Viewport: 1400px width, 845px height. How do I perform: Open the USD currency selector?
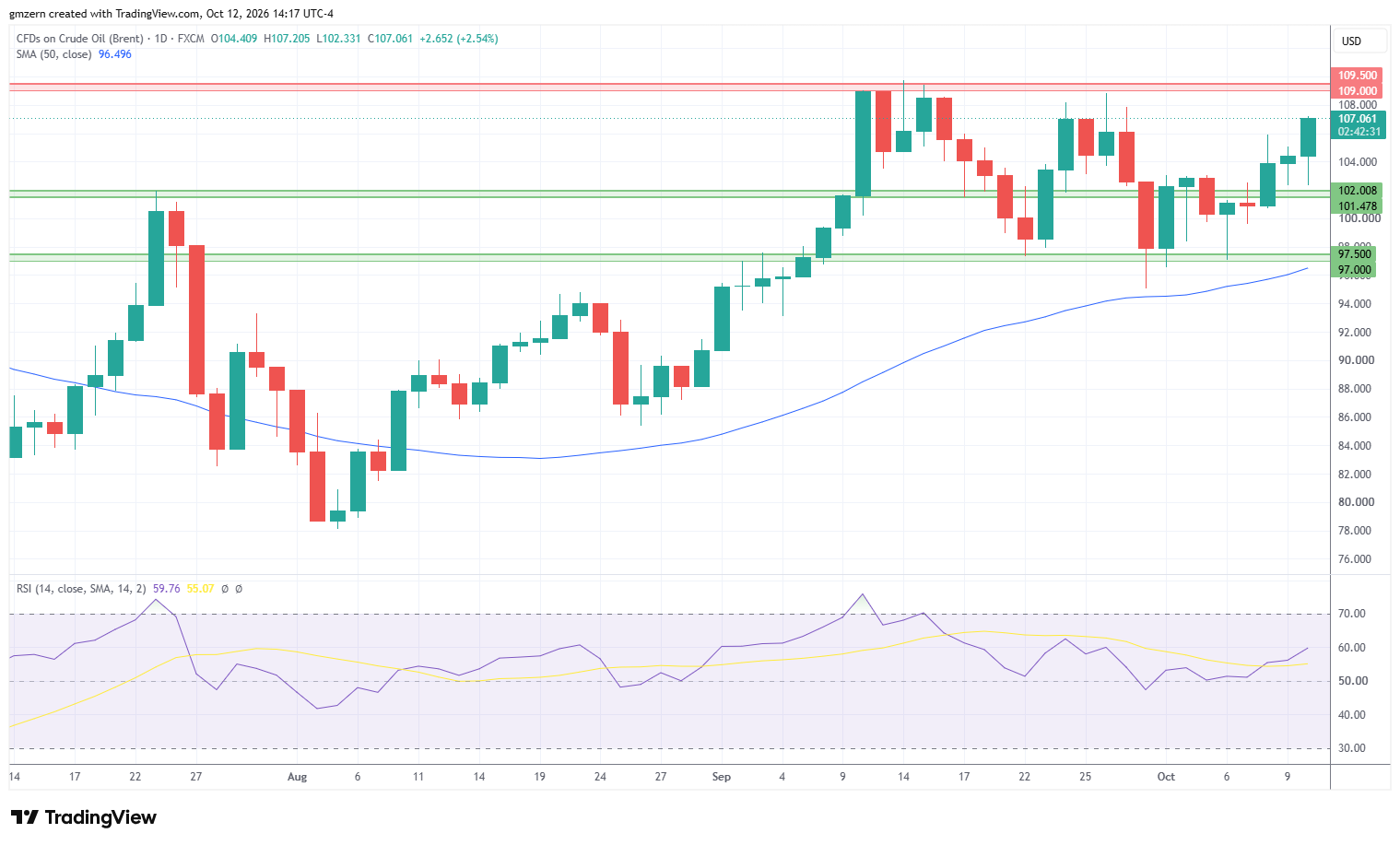[x=1359, y=41]
